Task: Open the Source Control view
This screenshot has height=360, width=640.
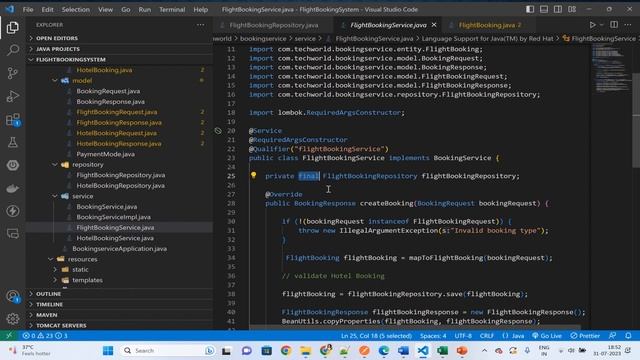Action: pyautogui.click(x=13, y=73)
